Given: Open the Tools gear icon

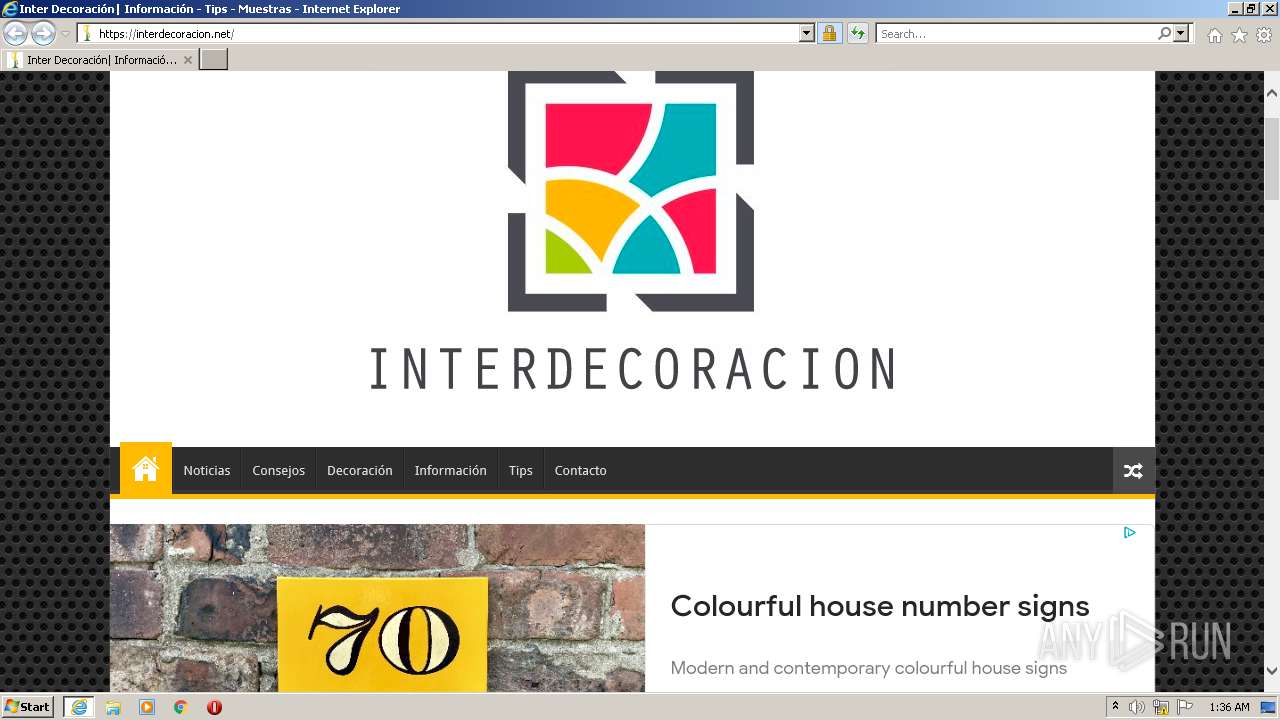Looking at the screenshot, I should pos(1264,35).
